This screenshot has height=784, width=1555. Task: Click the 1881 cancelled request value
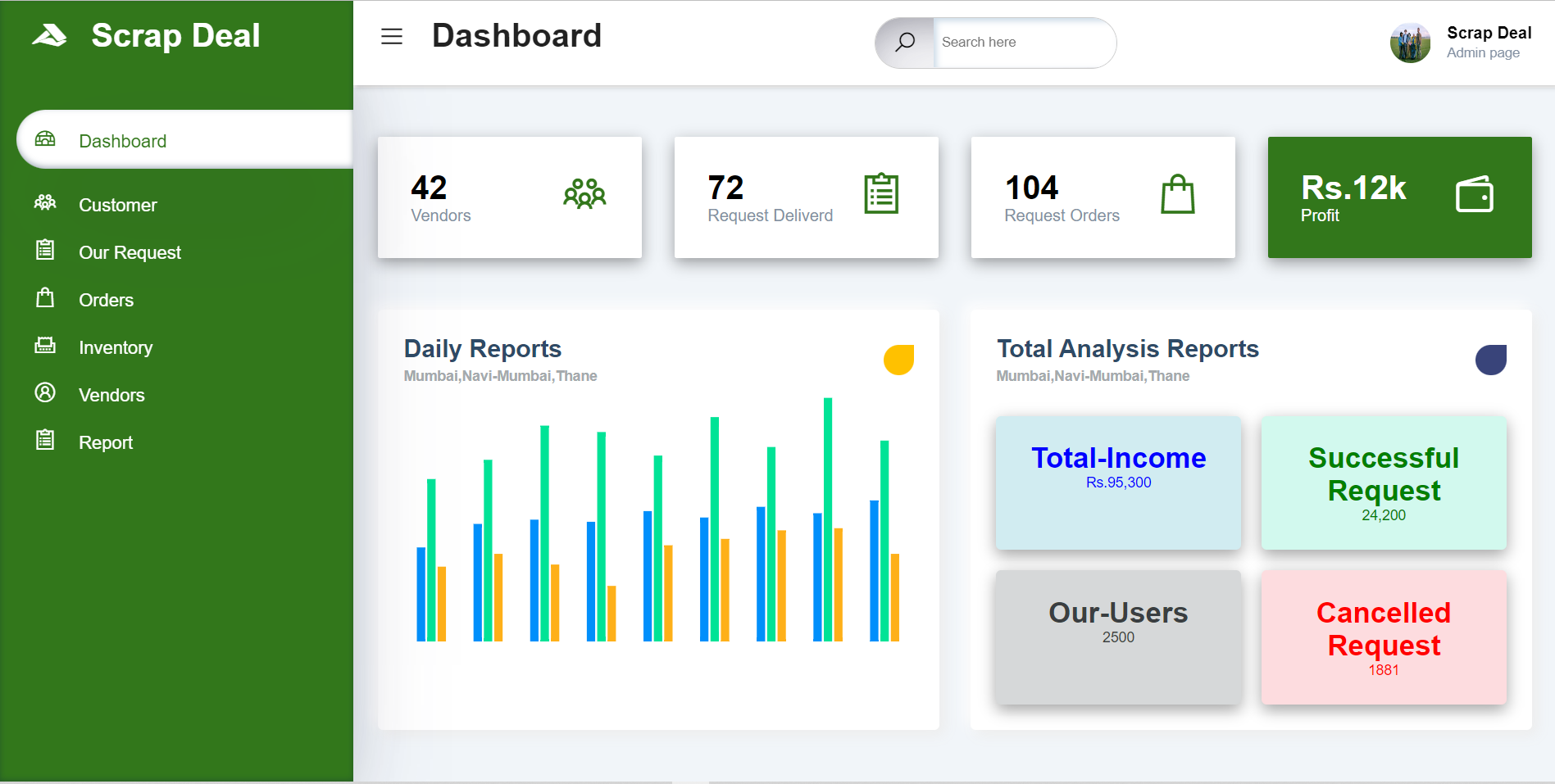1384,670
